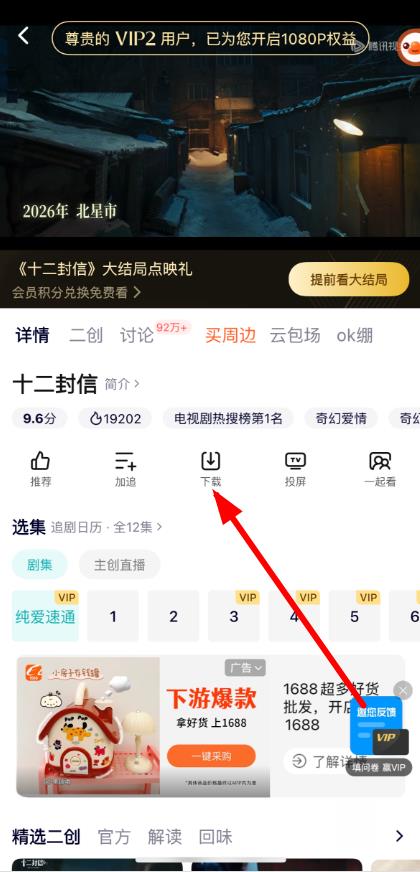Expand 精选二创 section with right chevron
The width and height of the screenshot is (420, 872).
(x=399, y=836)
